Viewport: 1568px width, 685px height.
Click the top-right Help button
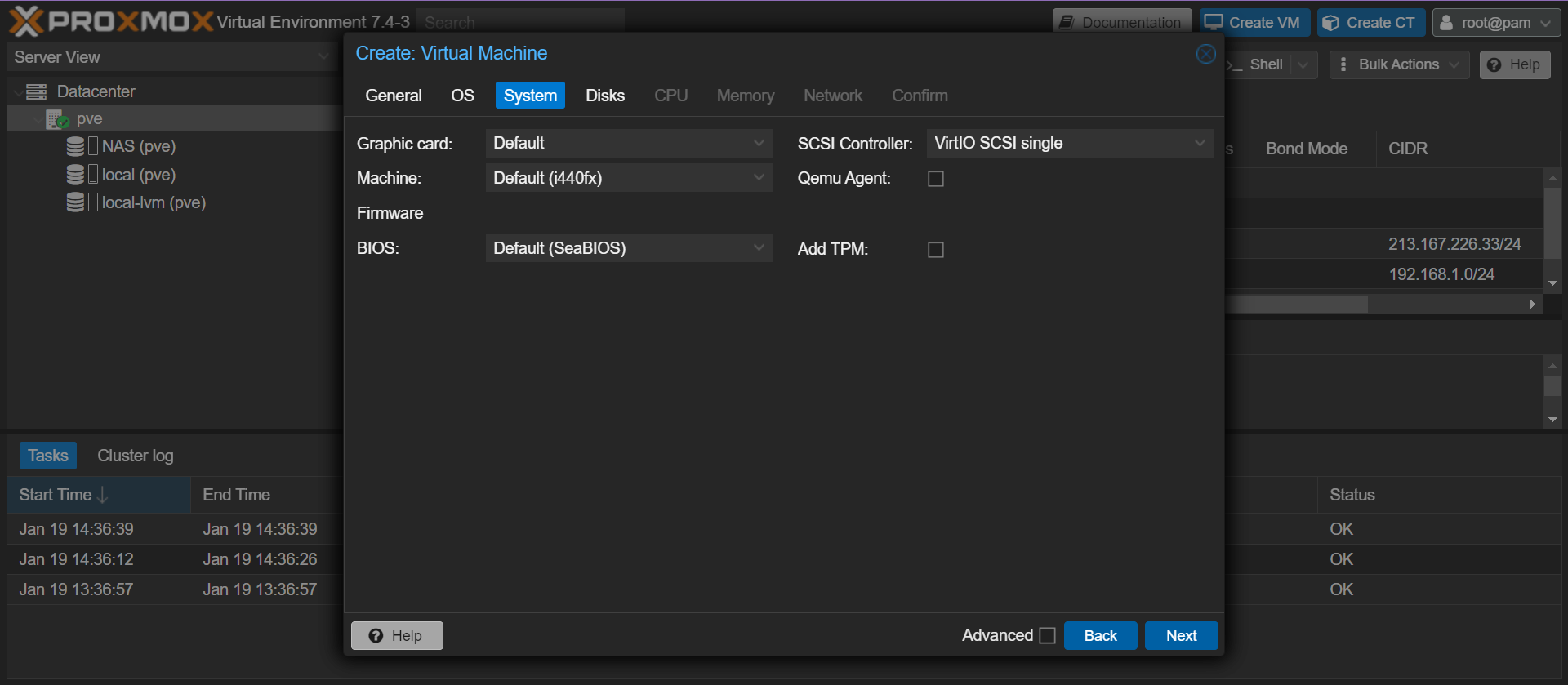[x=1515, y=64]
